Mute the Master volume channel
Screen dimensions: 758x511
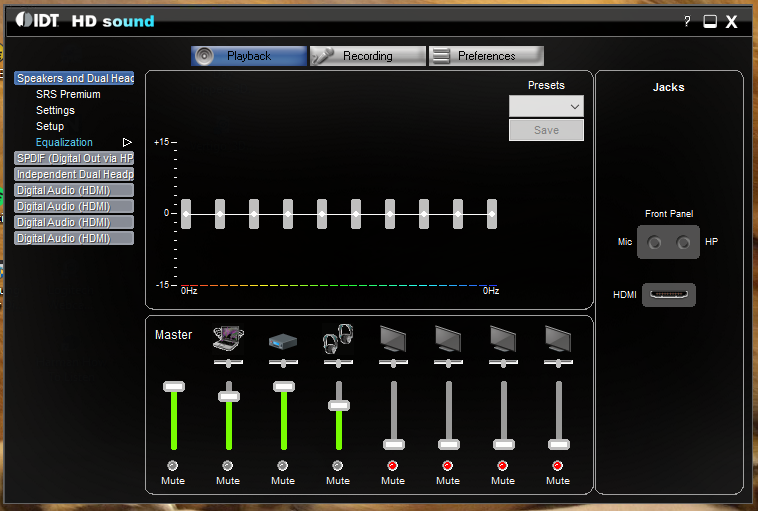pyautogui.click(x=173, y=466)
